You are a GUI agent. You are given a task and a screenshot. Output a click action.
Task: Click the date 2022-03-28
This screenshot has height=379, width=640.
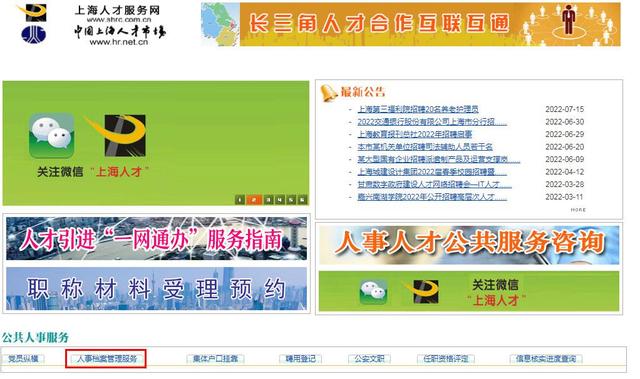click(564, 184)
